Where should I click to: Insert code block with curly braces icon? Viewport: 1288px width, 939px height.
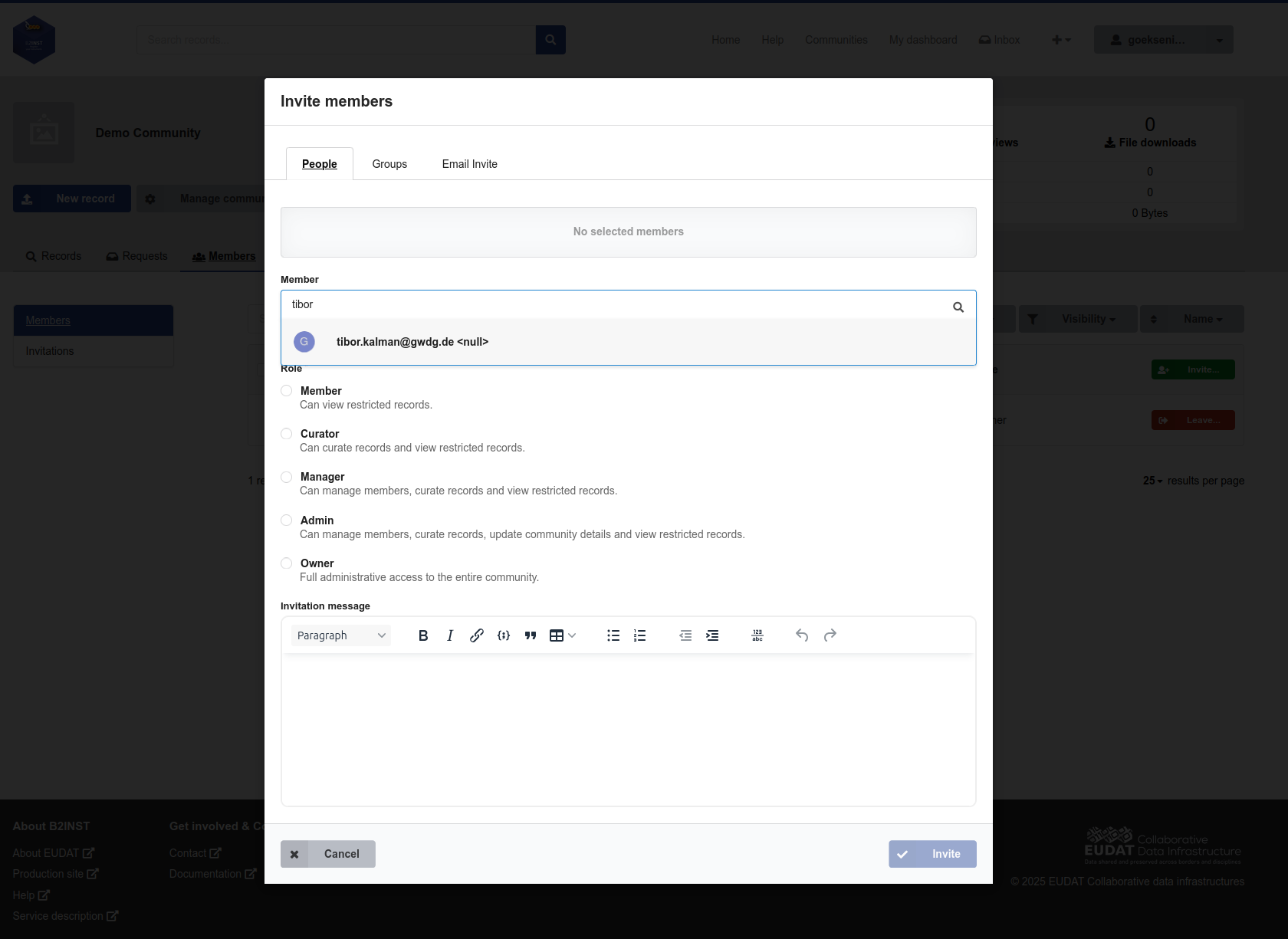504,635
